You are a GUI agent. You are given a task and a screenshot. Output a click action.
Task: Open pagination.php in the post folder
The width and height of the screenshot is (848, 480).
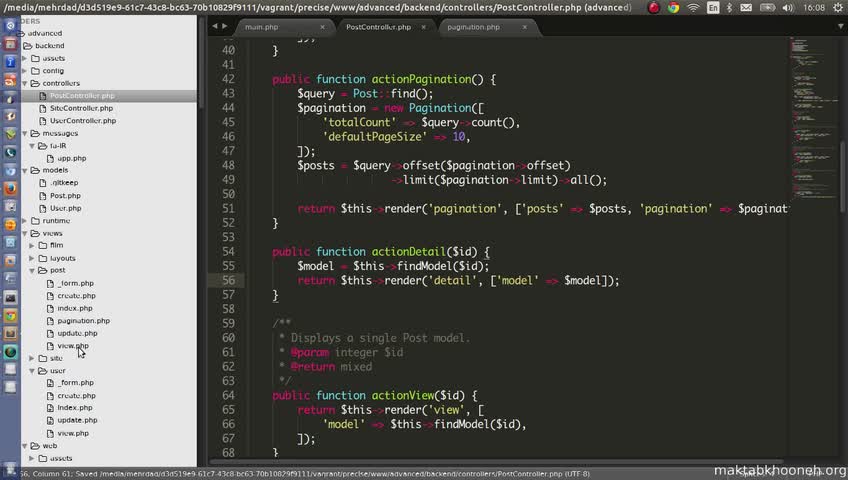pyautogui.click(x=83, y=321)
